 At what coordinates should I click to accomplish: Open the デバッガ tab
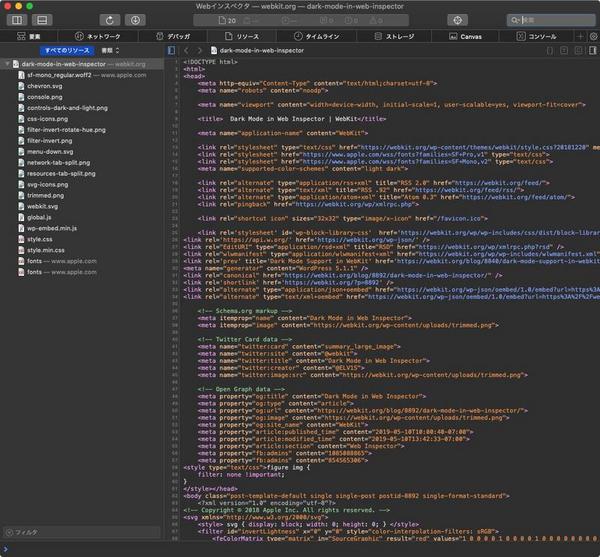(173, 36)
